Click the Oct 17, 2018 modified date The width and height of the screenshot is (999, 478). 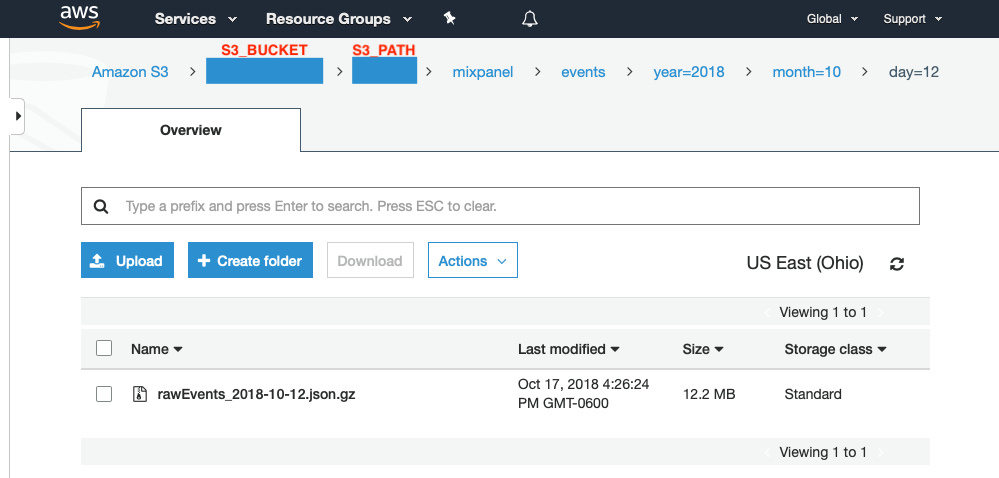point(584,394)
